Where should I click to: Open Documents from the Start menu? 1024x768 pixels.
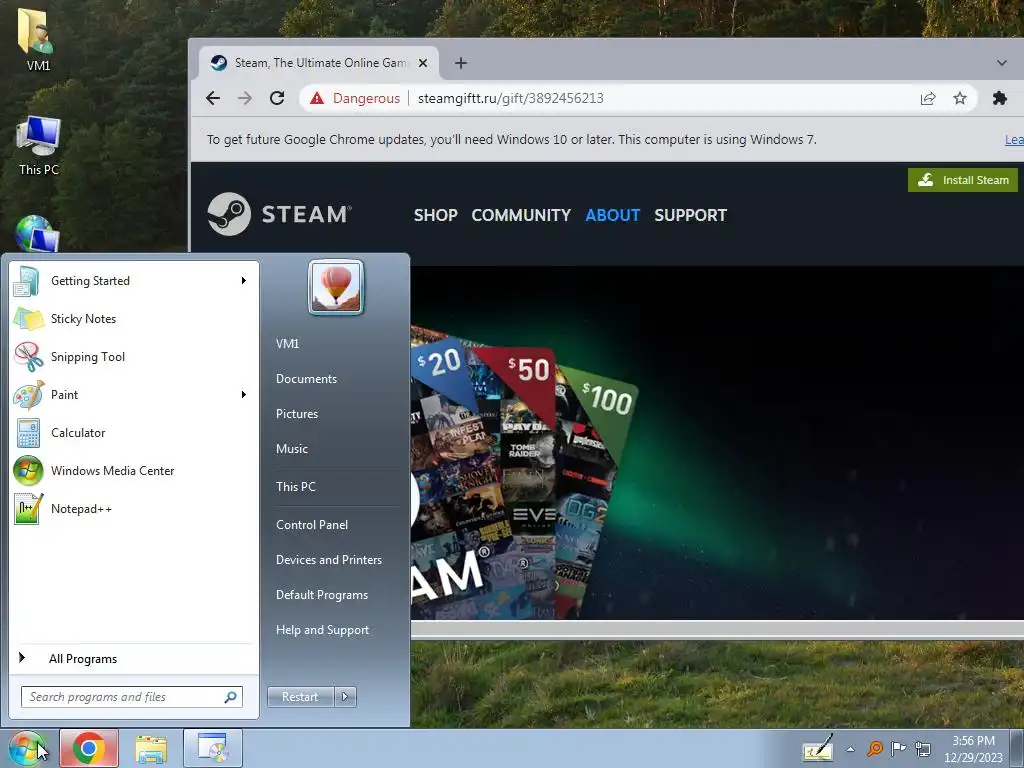(306, 379)
